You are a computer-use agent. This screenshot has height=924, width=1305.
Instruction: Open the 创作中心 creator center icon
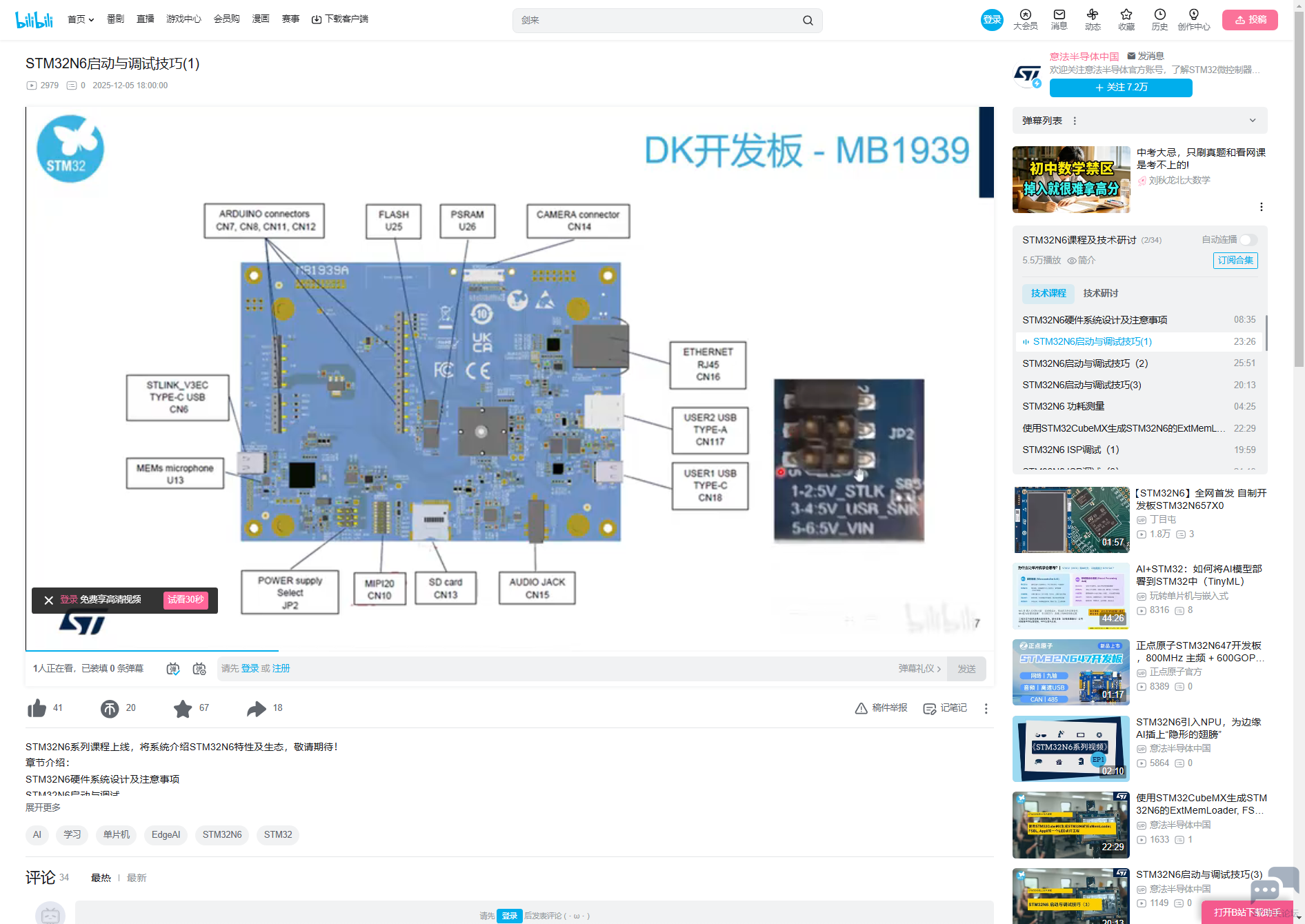tap(1194, 19)
